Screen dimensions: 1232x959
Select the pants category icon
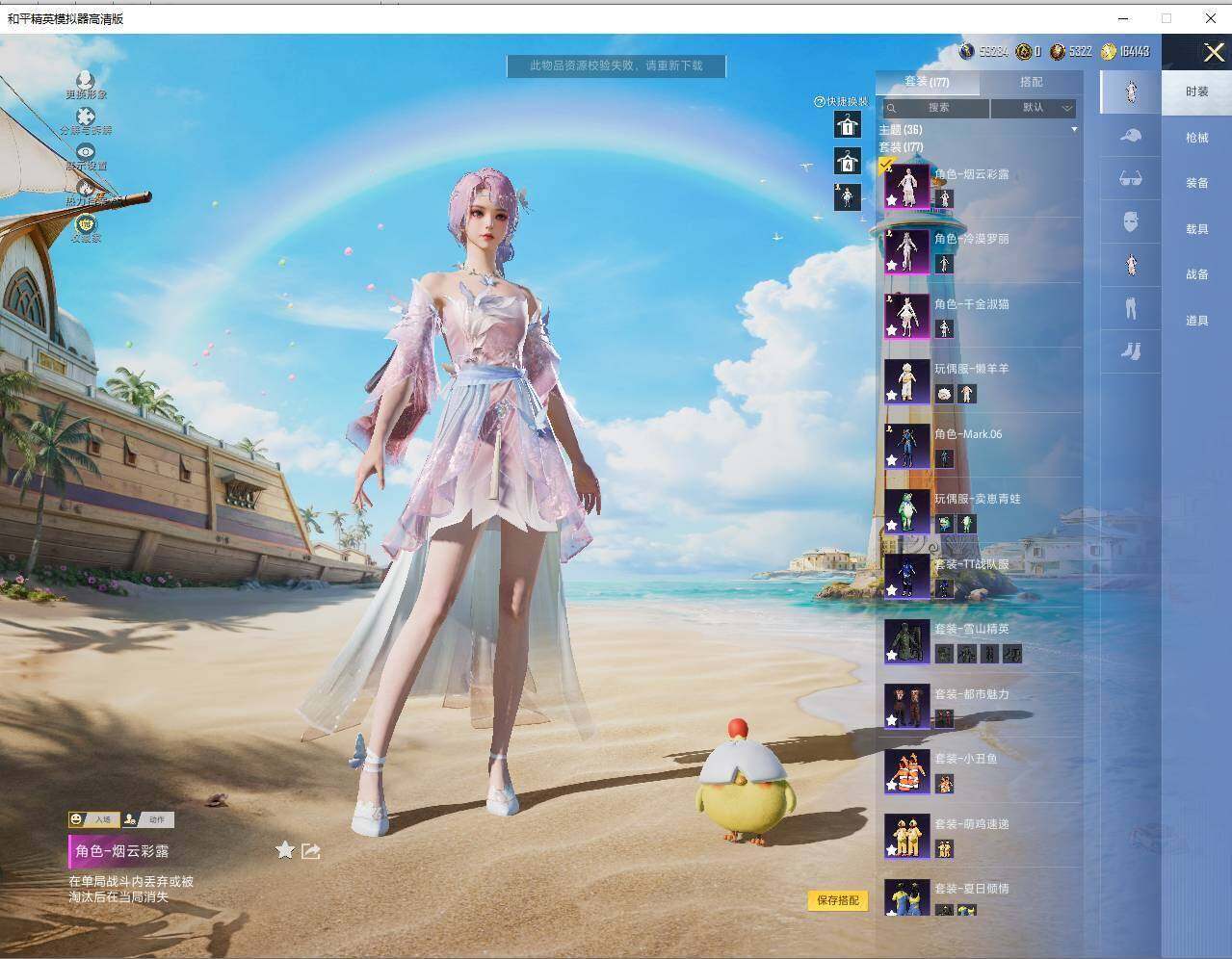click(1131, 308)
